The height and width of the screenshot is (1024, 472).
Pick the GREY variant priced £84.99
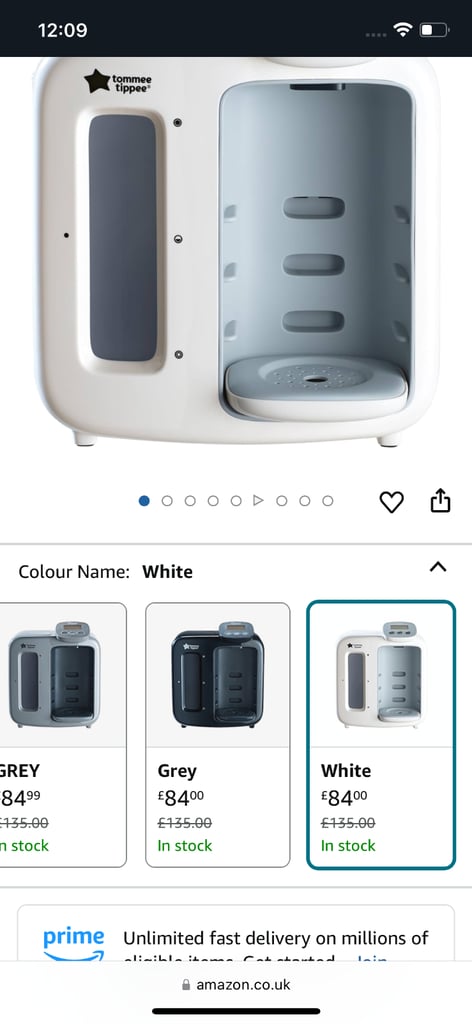[x=63, y=735]
